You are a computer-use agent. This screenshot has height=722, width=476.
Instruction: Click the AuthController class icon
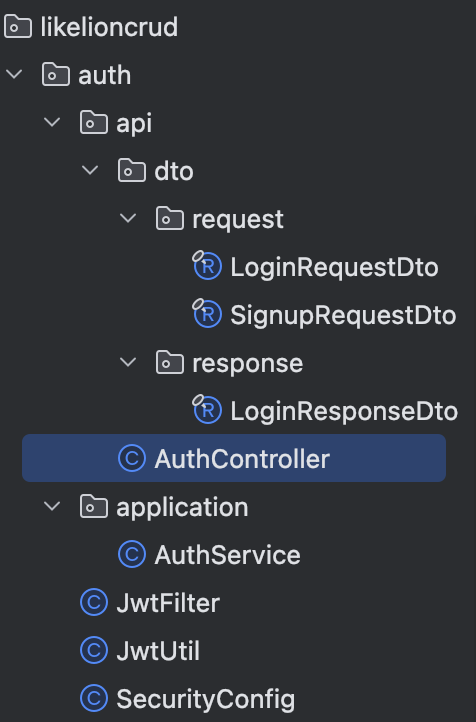(132, 458)
